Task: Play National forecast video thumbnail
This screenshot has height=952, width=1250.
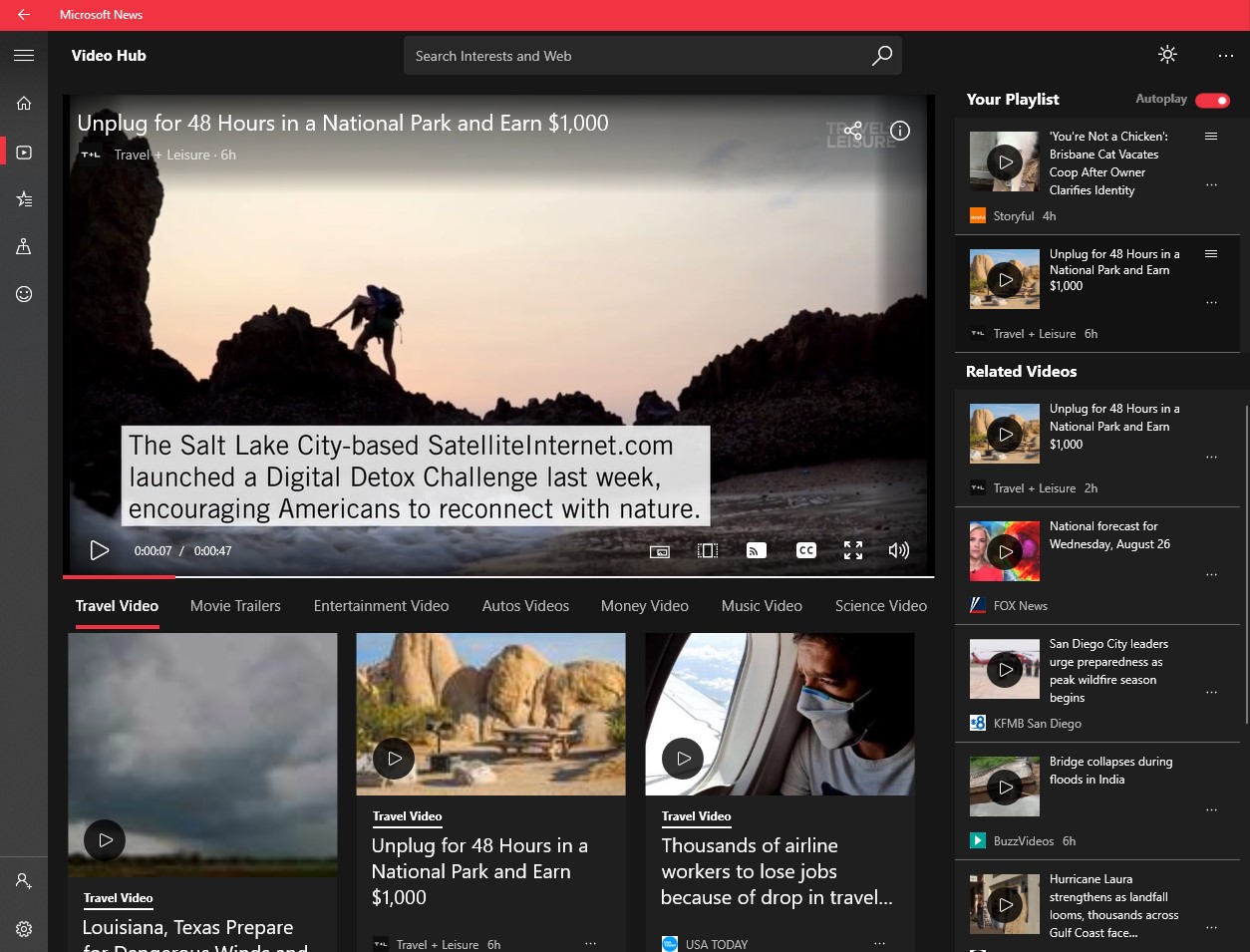Action: click(1005, 551)
